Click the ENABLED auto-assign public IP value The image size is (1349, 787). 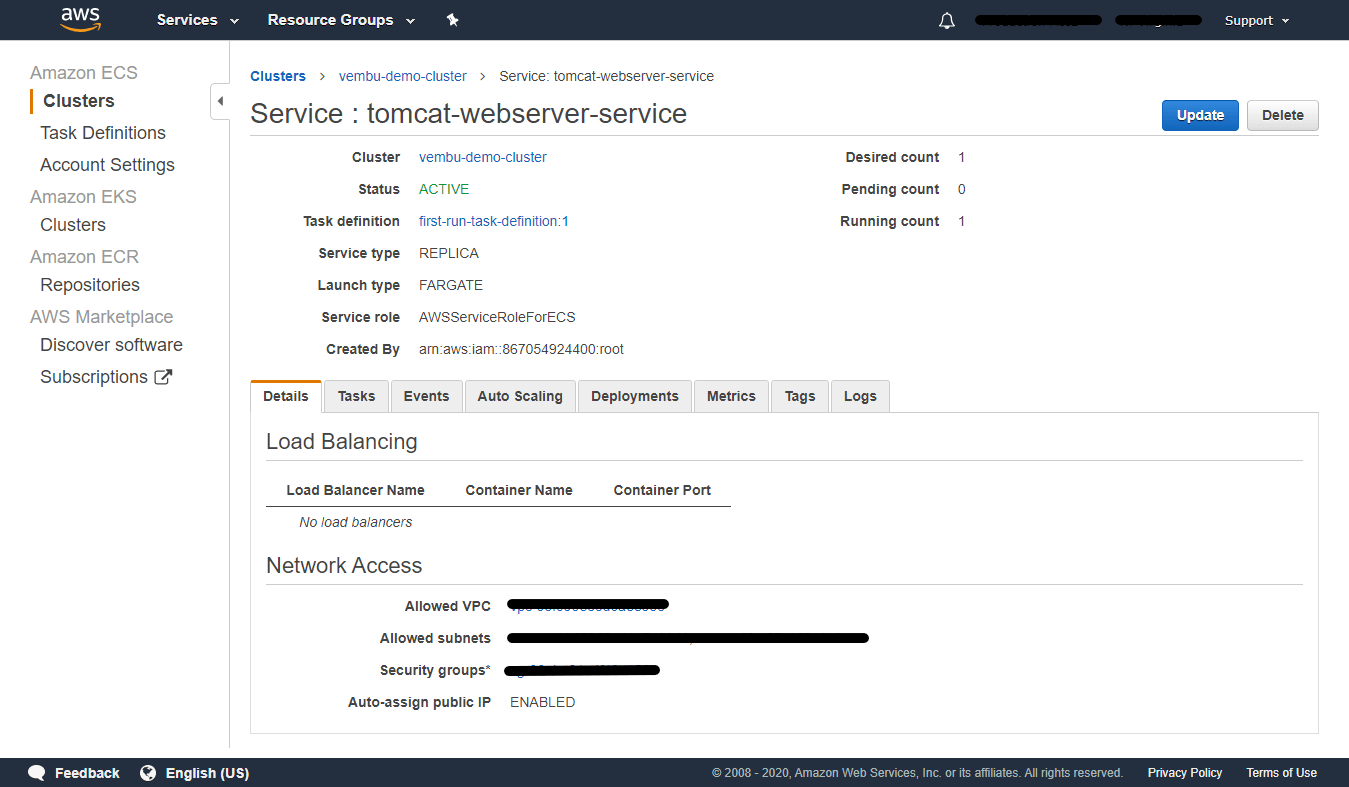click(x=543, y=702)
